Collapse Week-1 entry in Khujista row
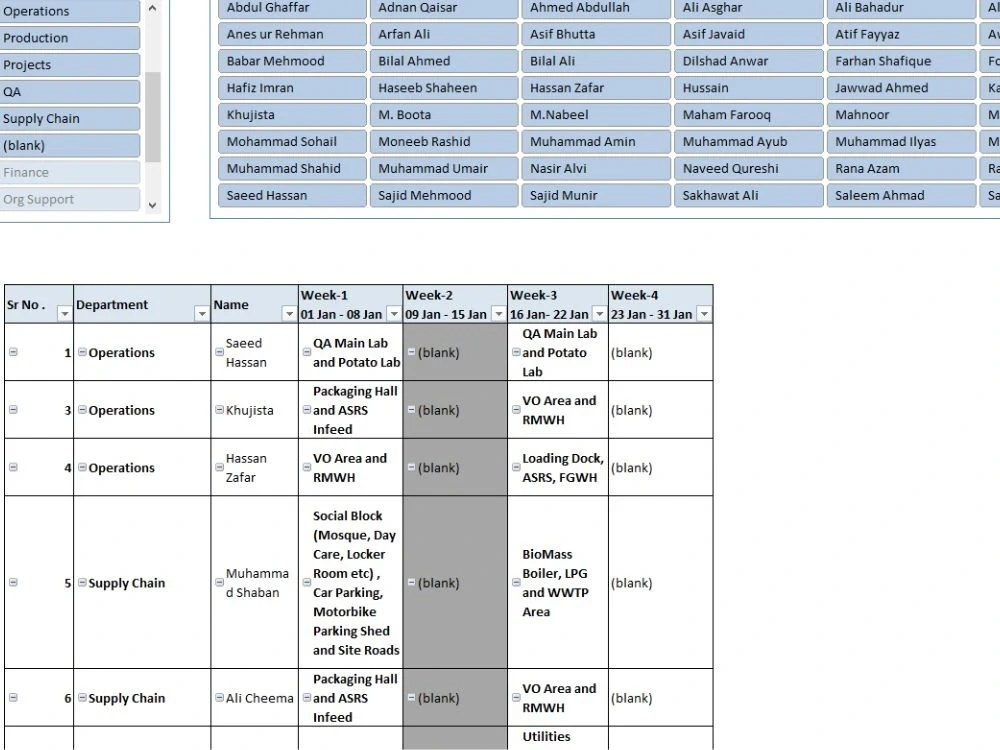 click(307, 409)
